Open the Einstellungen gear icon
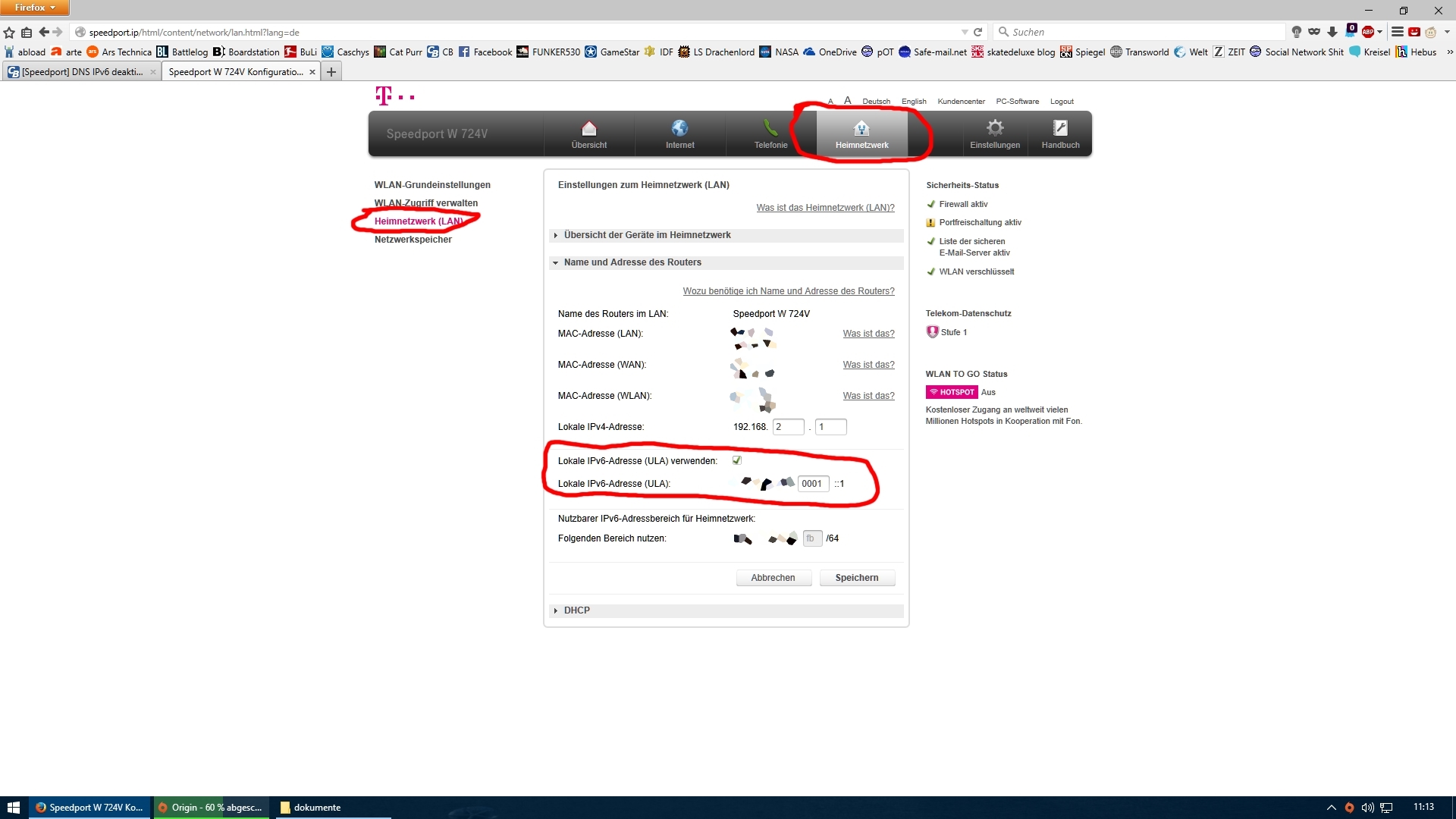This screenshot has height=819, width=1456. pyautogui.click(x=994, y=128)
